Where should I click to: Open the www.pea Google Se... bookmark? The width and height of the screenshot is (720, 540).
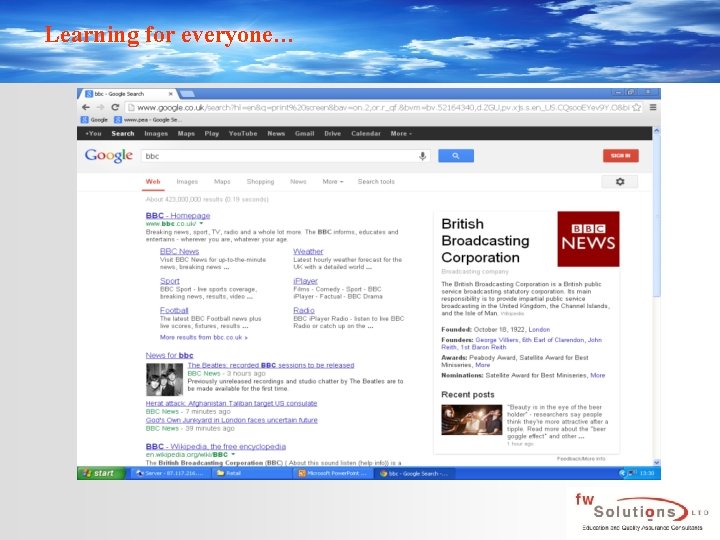point(148,120)
